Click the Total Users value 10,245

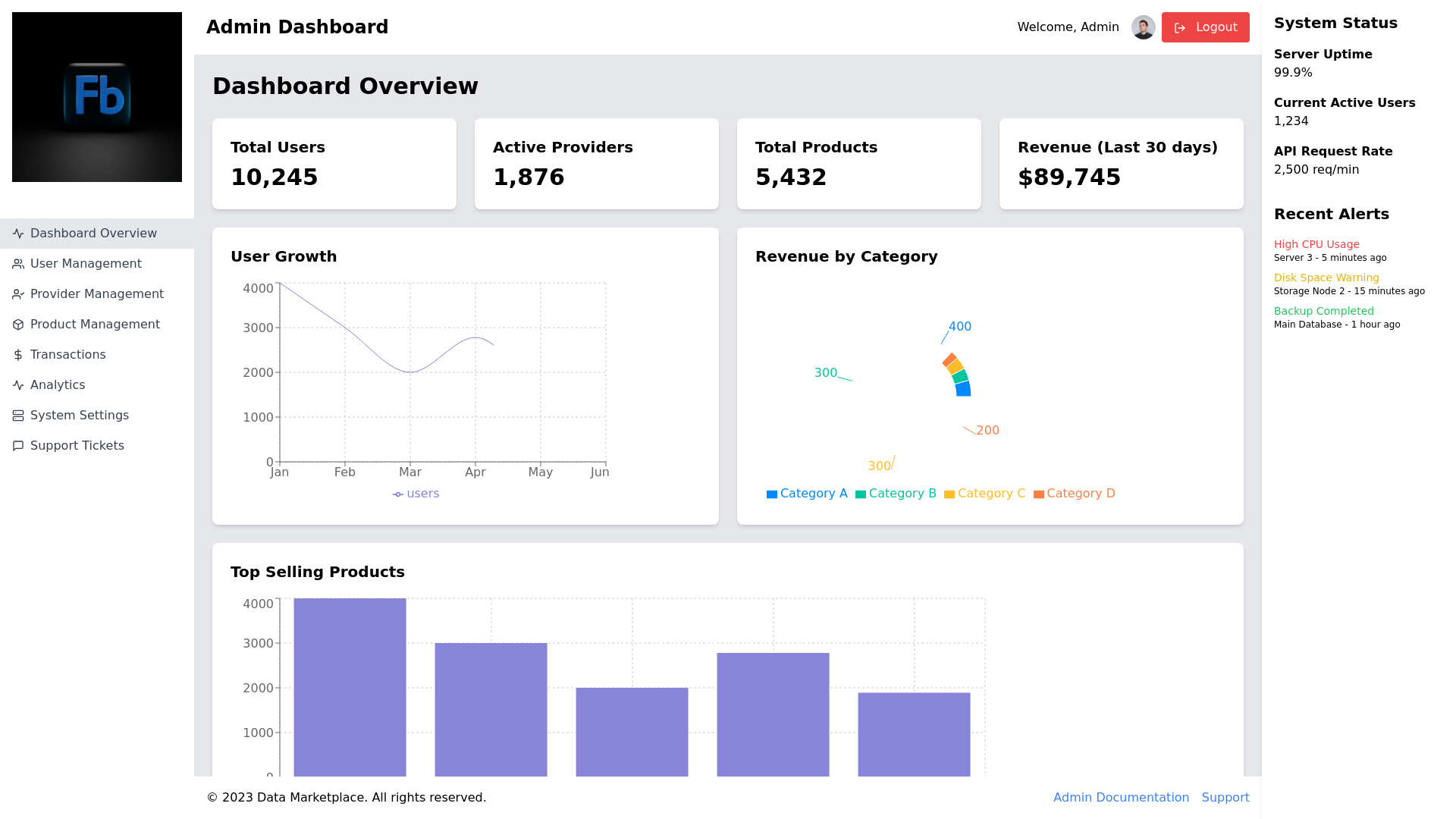[275, 177]
